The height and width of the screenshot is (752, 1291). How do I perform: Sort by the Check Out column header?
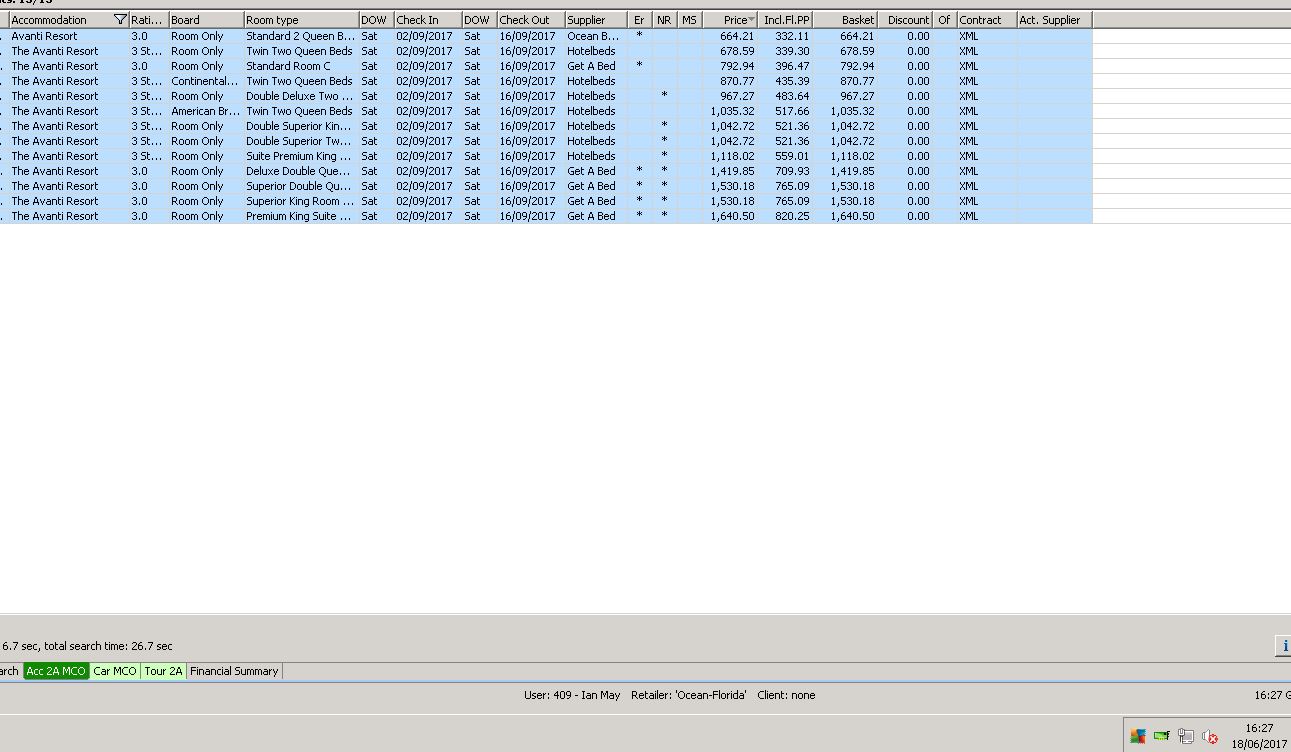click(530, 20)
